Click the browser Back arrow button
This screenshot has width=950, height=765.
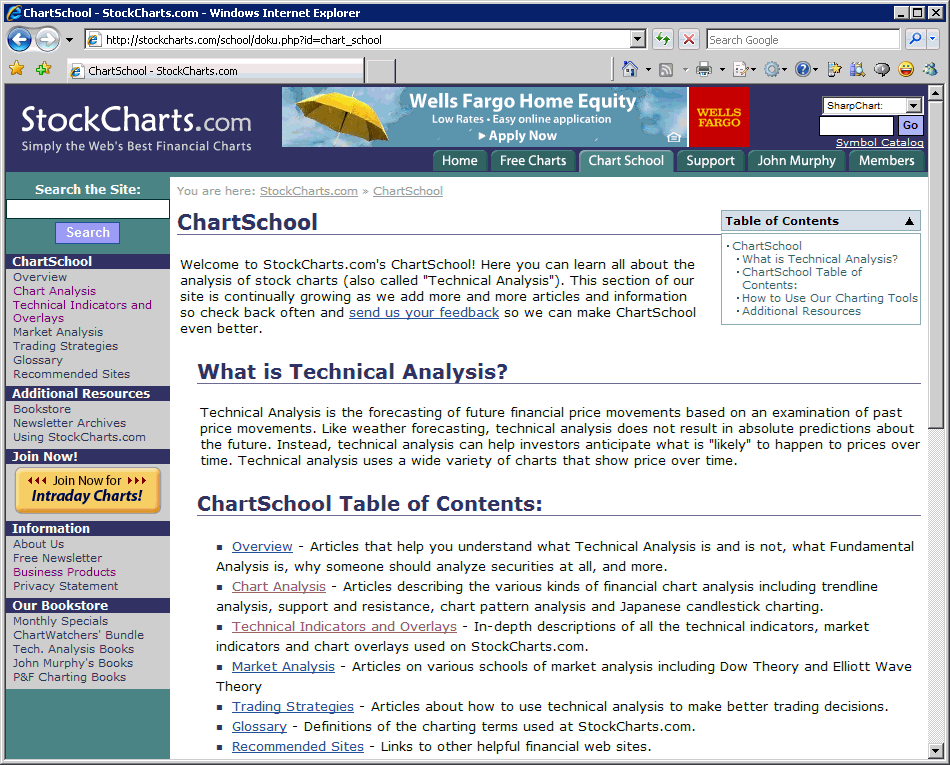coord(19,40)
